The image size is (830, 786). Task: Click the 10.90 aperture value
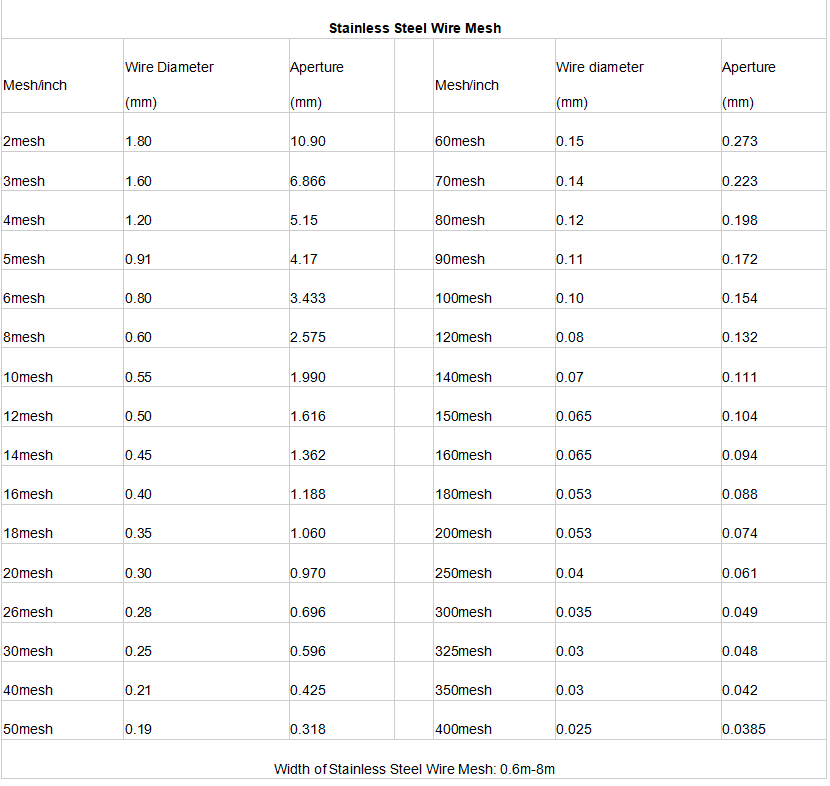(308, 141)
